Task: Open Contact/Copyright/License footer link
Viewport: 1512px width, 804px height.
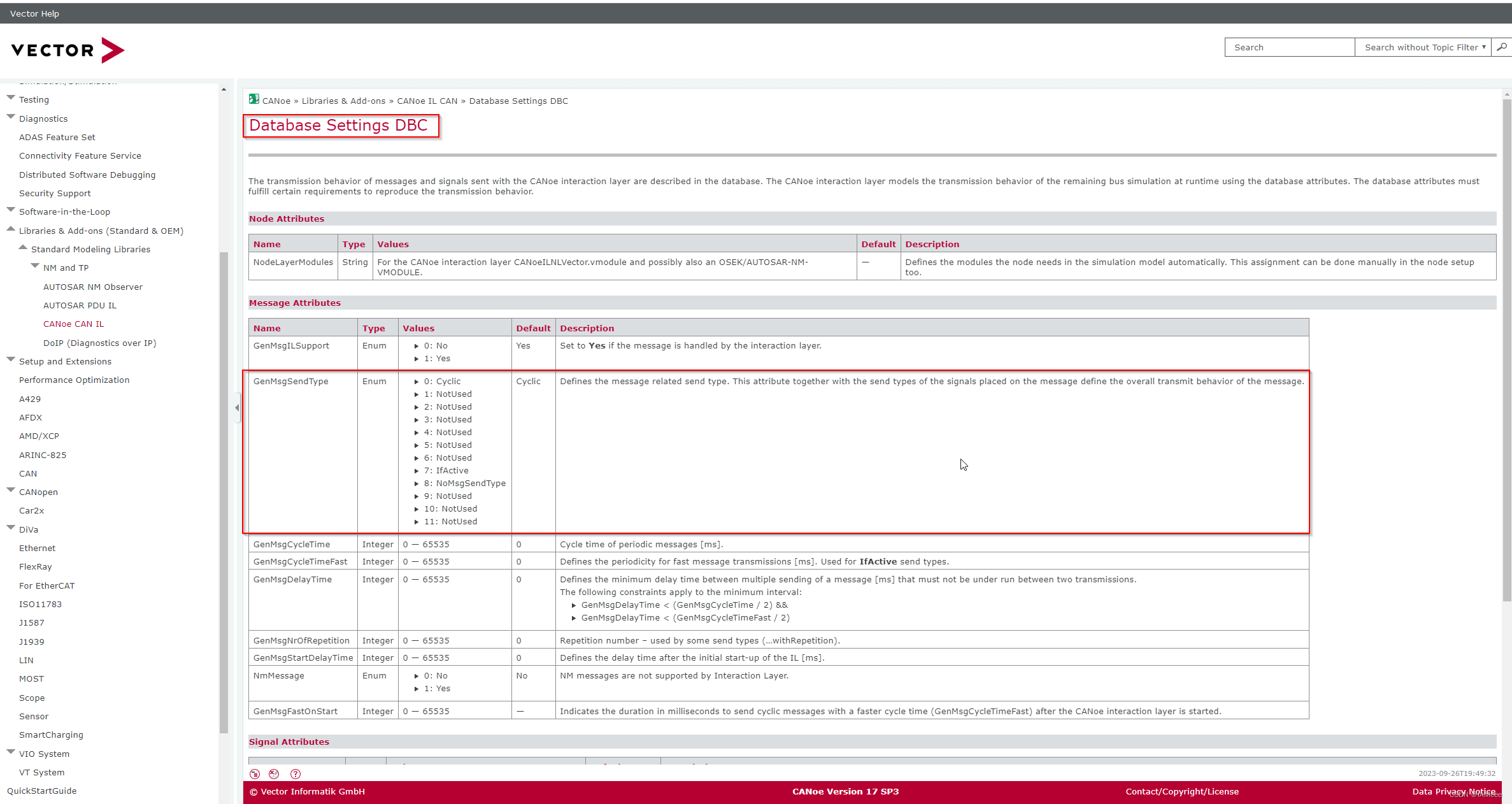Action: [x=1181, y=792]
